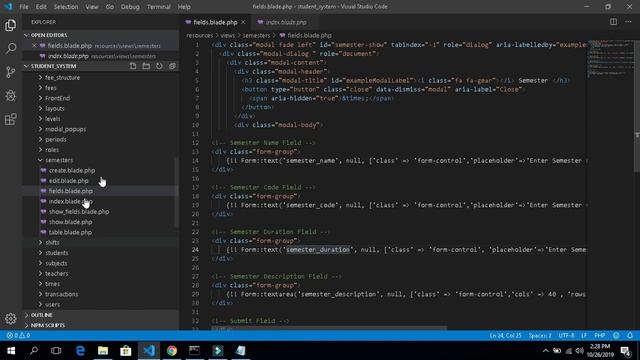Open system tray hidden icons chevron
Viewport: 640px width, 360px height.
click(546, 351)
